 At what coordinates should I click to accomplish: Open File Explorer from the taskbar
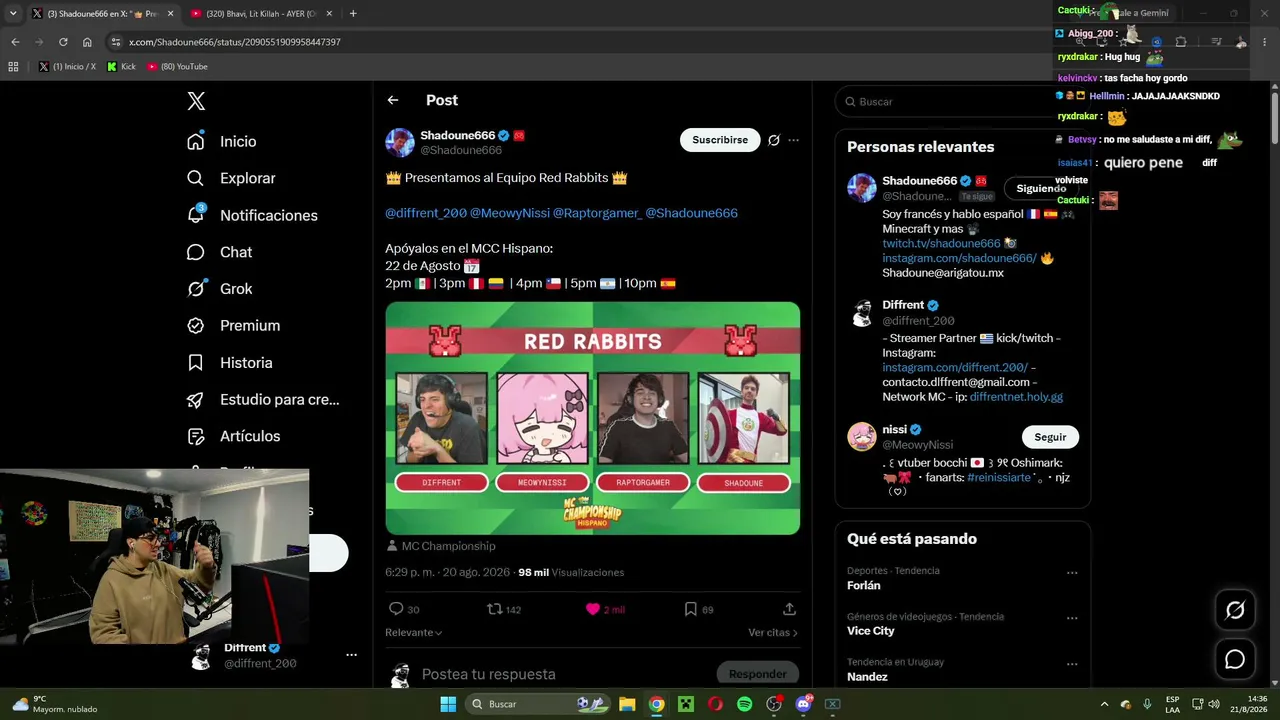click(627, 704)
